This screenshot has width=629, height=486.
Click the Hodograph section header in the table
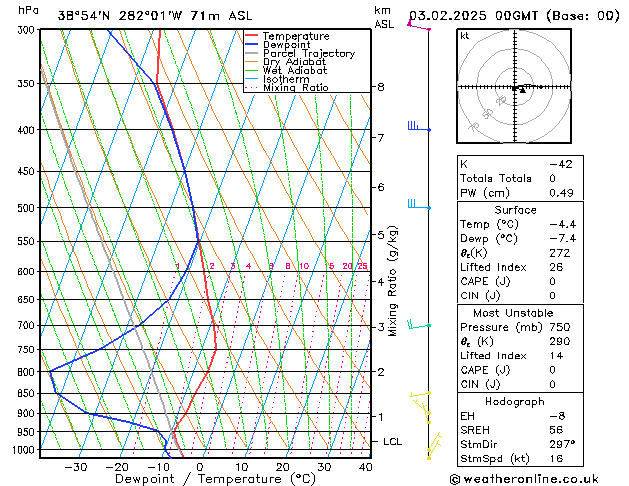[x=516, y=401]
